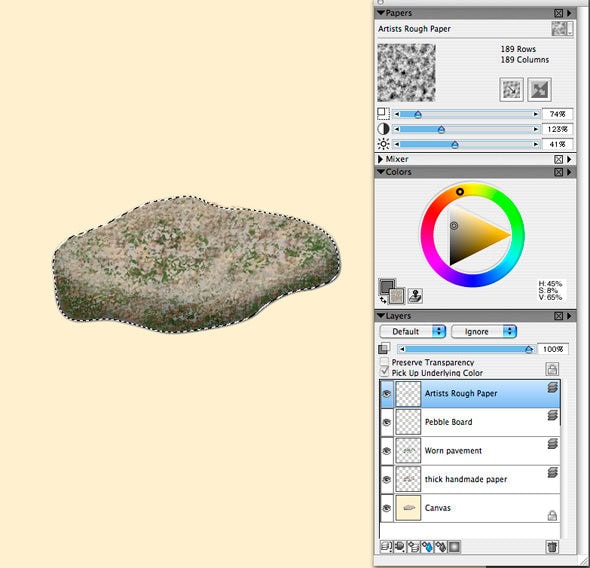Open Dynamic Plugins plug icon
The height and width of the screenshot is (568, 590).
tap(400, 547)
